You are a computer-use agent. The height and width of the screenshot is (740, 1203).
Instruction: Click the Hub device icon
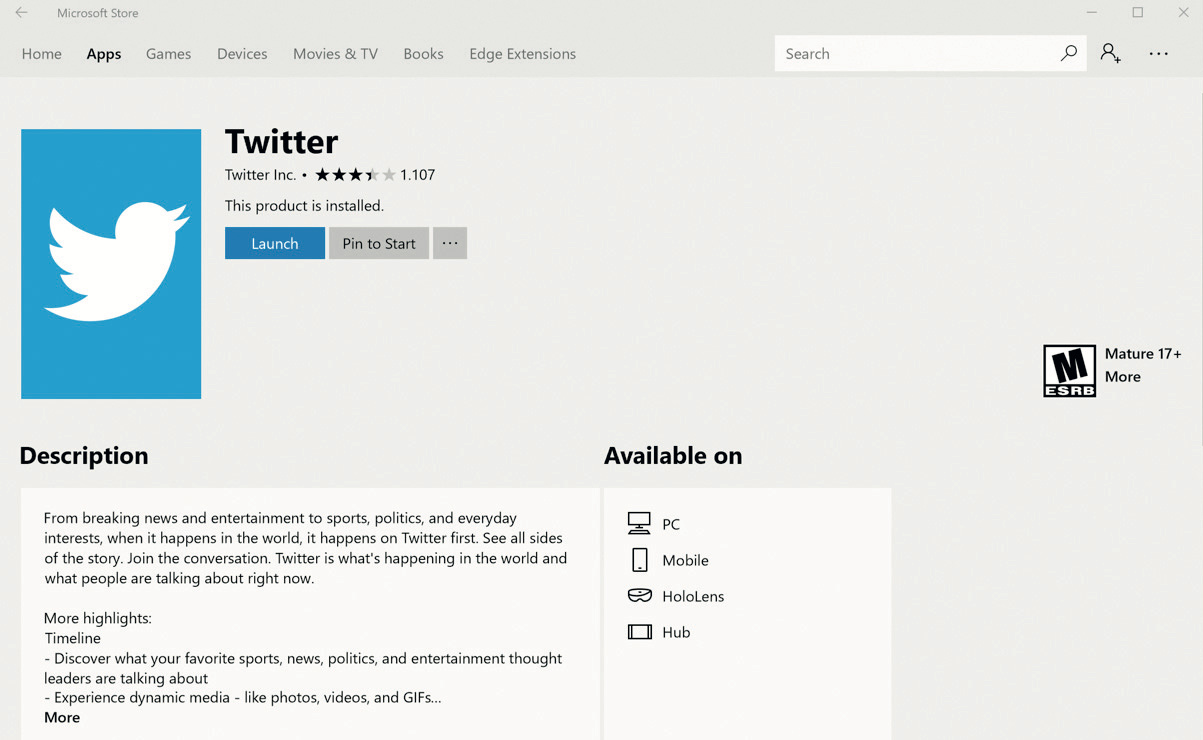pyautogui.click(x=639, y=632)
